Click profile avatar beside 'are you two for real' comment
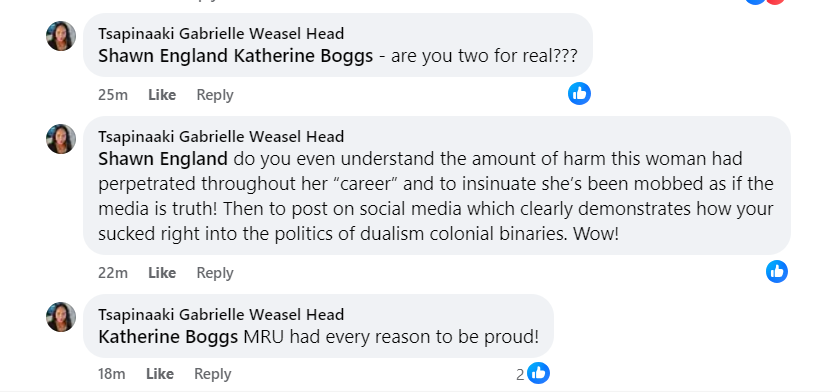The height and width of the screenshot is (392, 832). click(x=61, y=36)
